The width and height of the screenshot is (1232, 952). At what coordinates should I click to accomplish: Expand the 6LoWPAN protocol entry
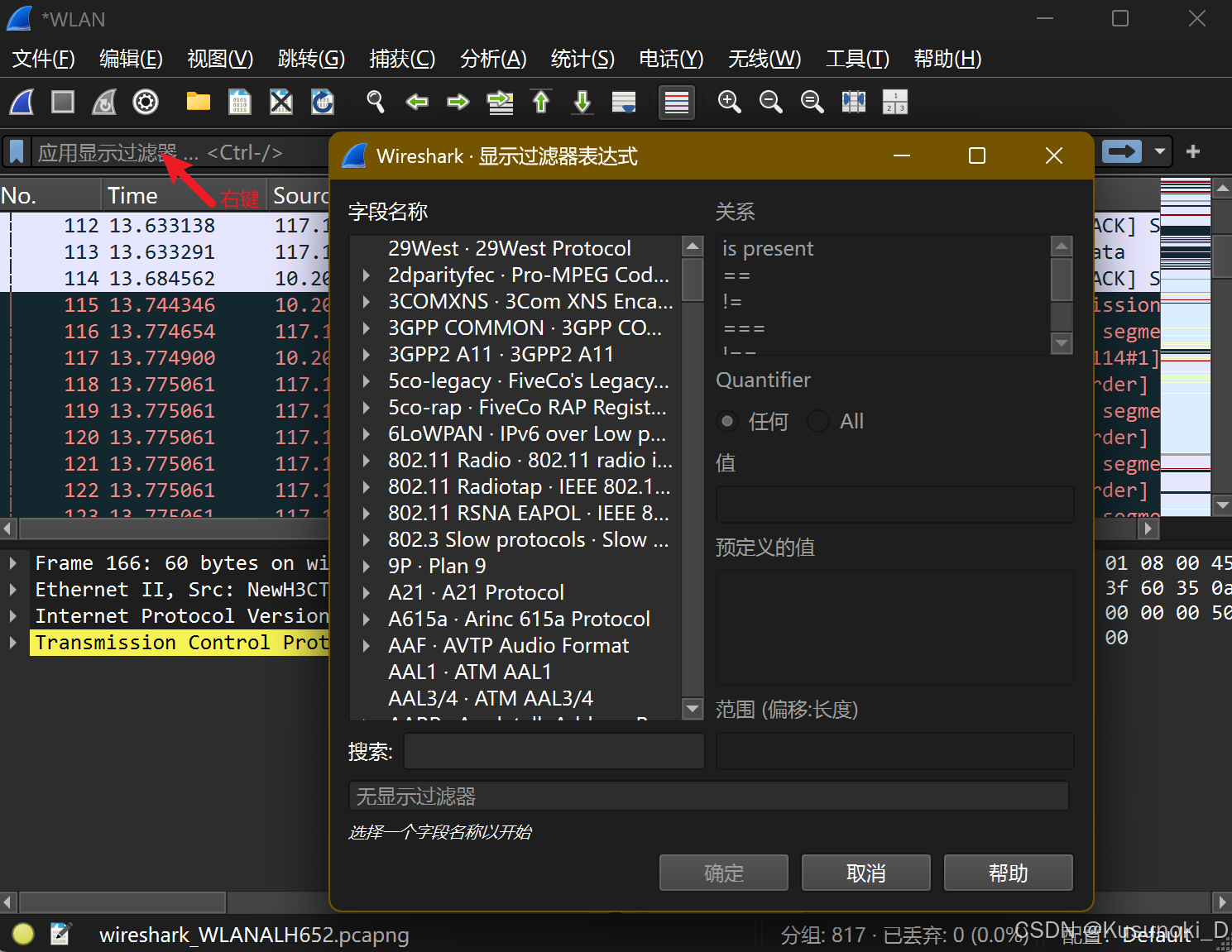(x=367, y=434)
